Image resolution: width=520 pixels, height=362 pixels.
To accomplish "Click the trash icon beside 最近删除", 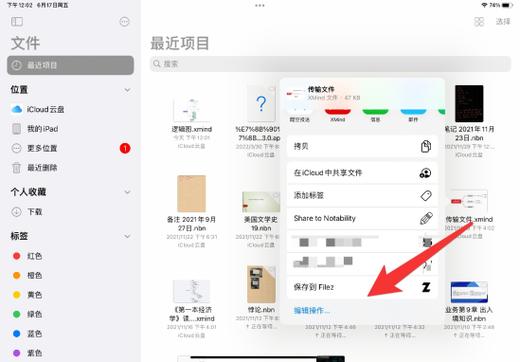I will [x=17, y=167].
